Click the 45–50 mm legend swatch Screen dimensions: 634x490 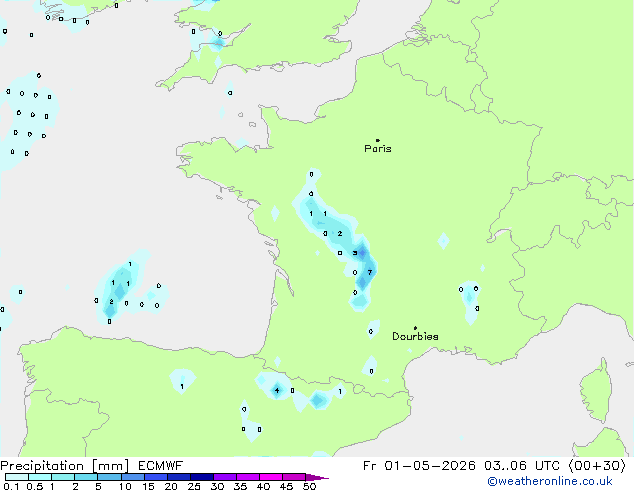click(x=294, y=477)
